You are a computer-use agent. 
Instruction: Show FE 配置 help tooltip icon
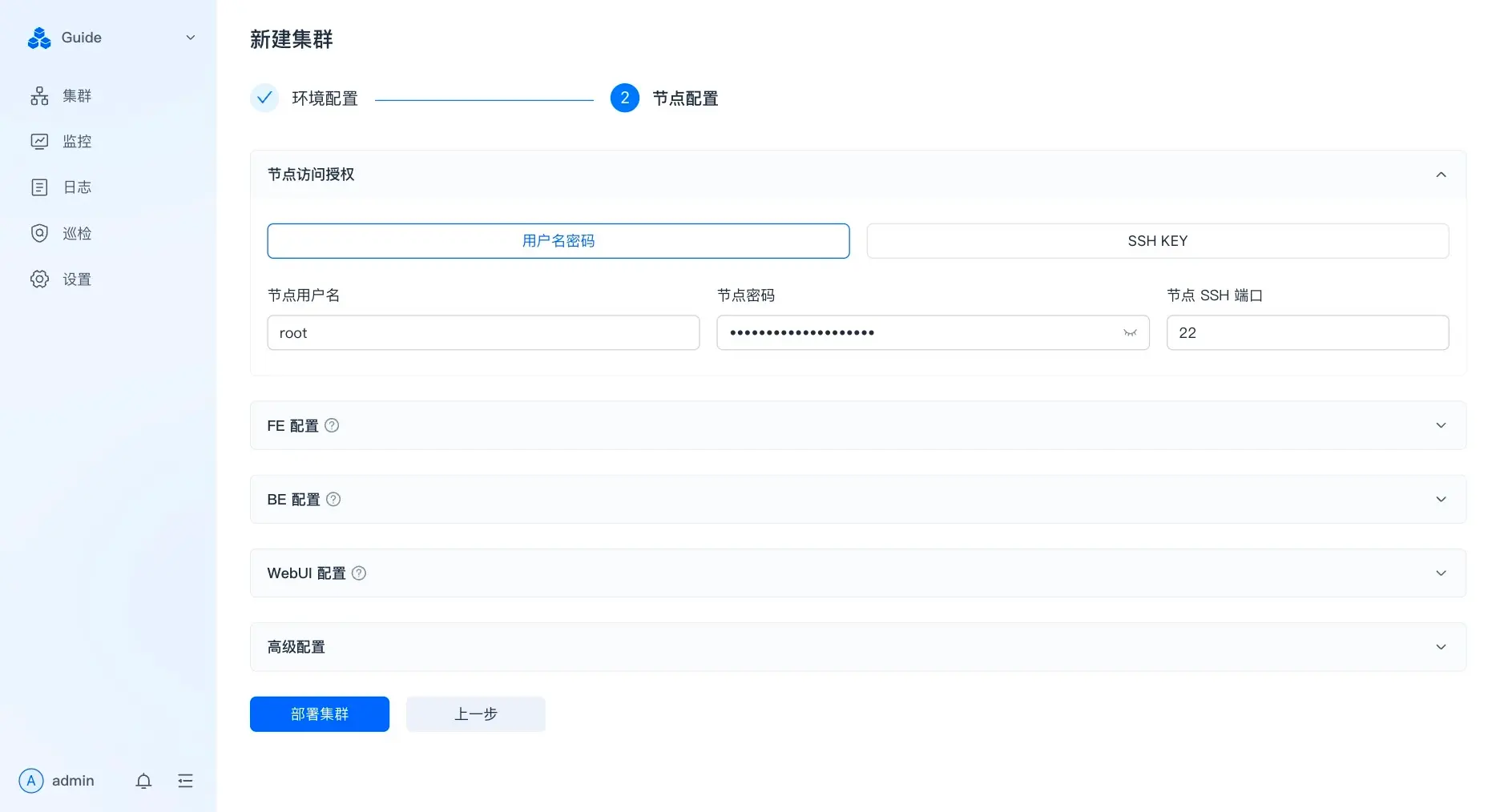tap(332, 425)
